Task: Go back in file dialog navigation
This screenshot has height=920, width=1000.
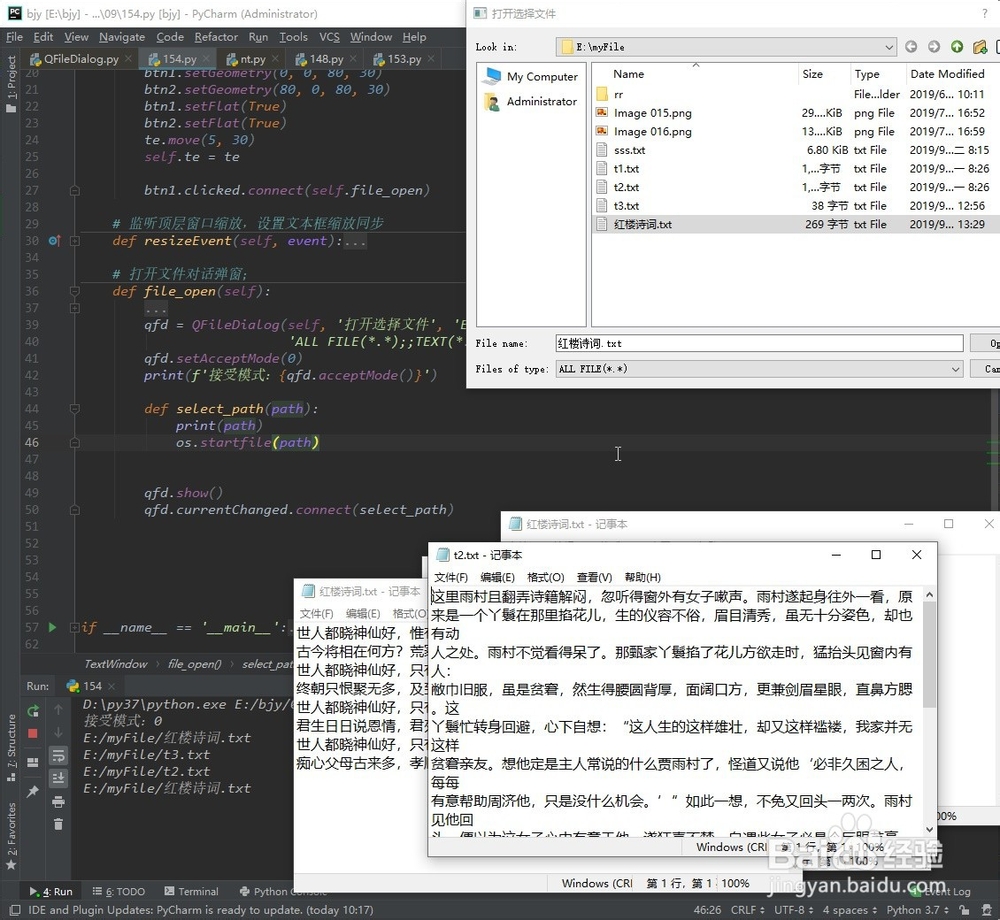Action: tap(911, 47)
